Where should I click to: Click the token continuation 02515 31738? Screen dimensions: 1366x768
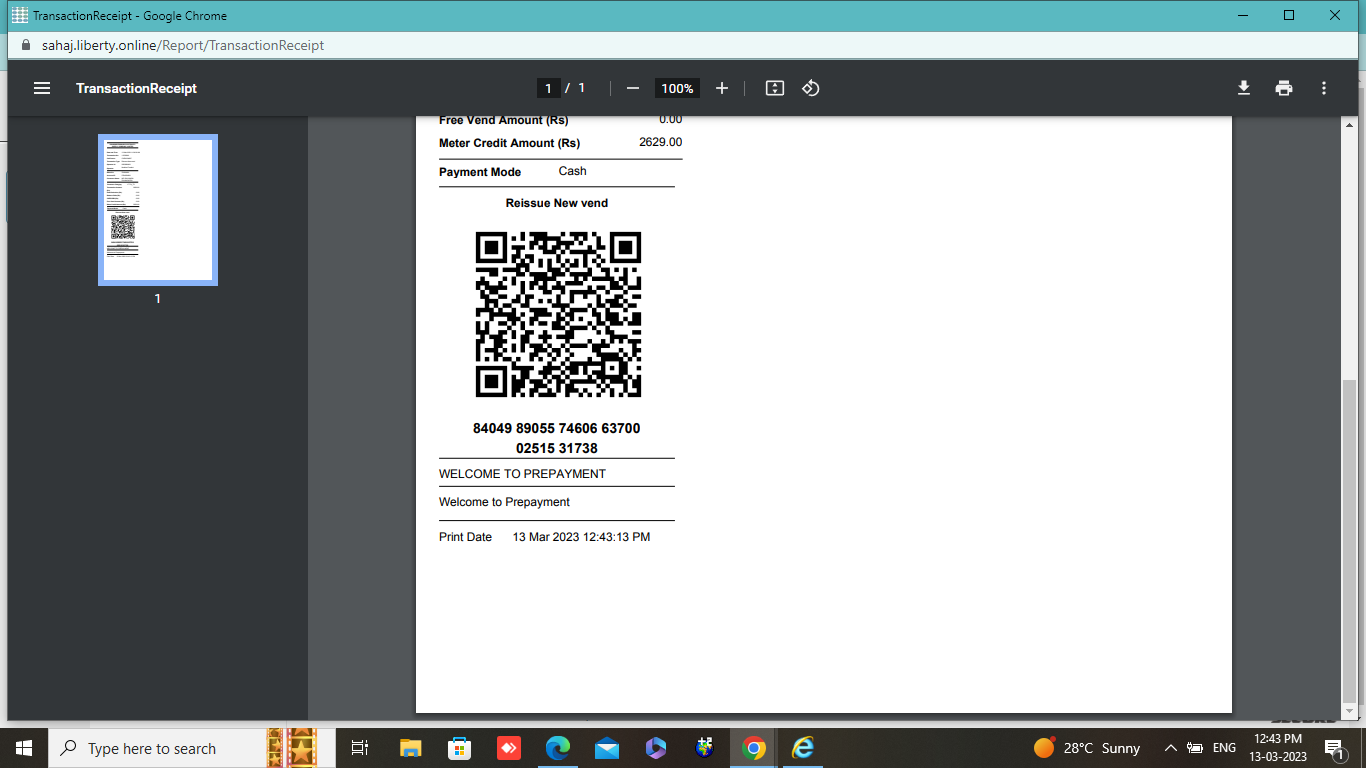(557, 449)
